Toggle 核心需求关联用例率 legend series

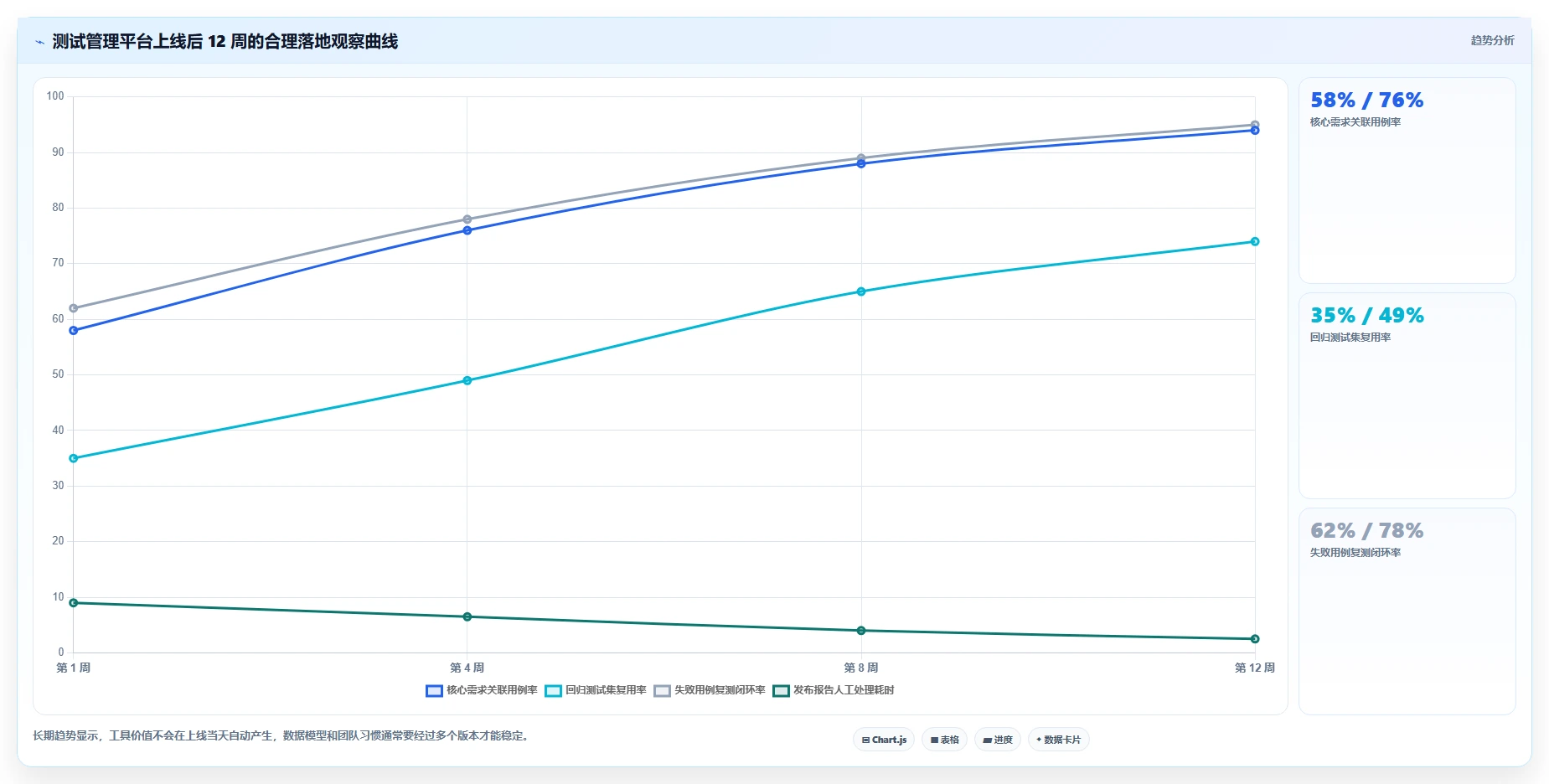click(x=482, y=691)
